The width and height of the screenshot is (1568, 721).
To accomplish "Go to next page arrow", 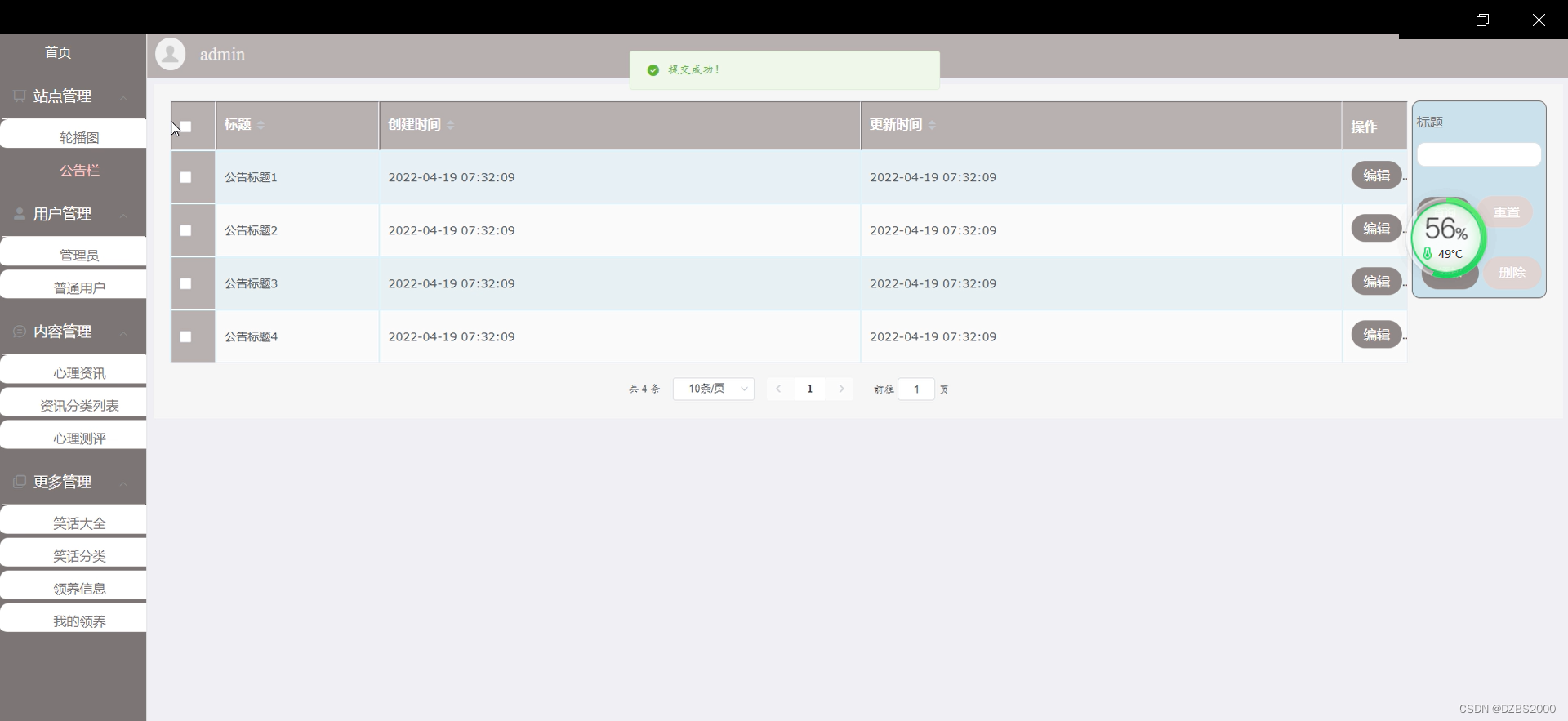I will coord(841,389).
